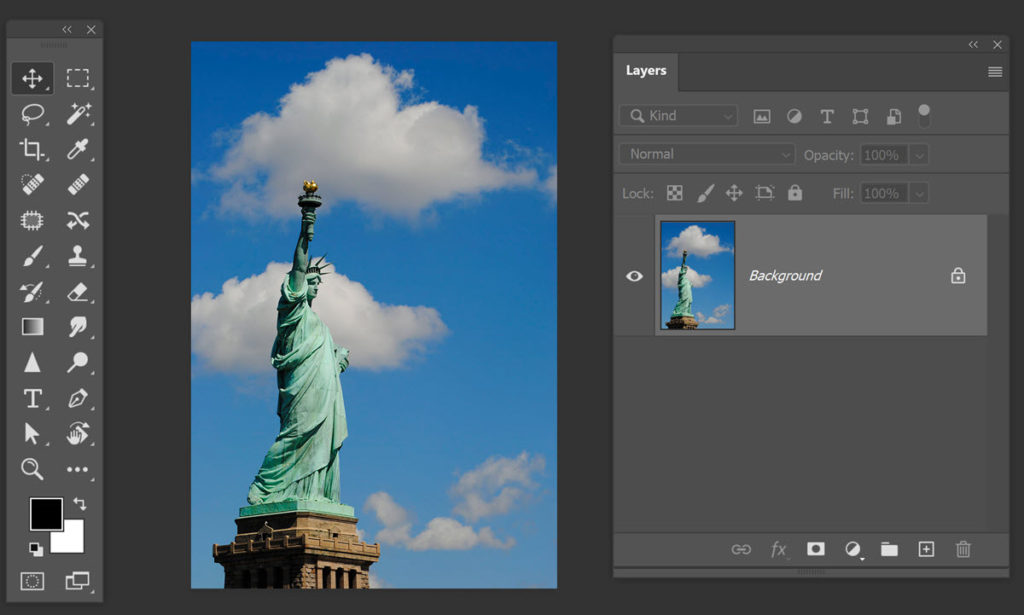The width and height of the screenshot is (1024, 615).
Task: Select the Smudge tool
Action: [x=78, y=326]
